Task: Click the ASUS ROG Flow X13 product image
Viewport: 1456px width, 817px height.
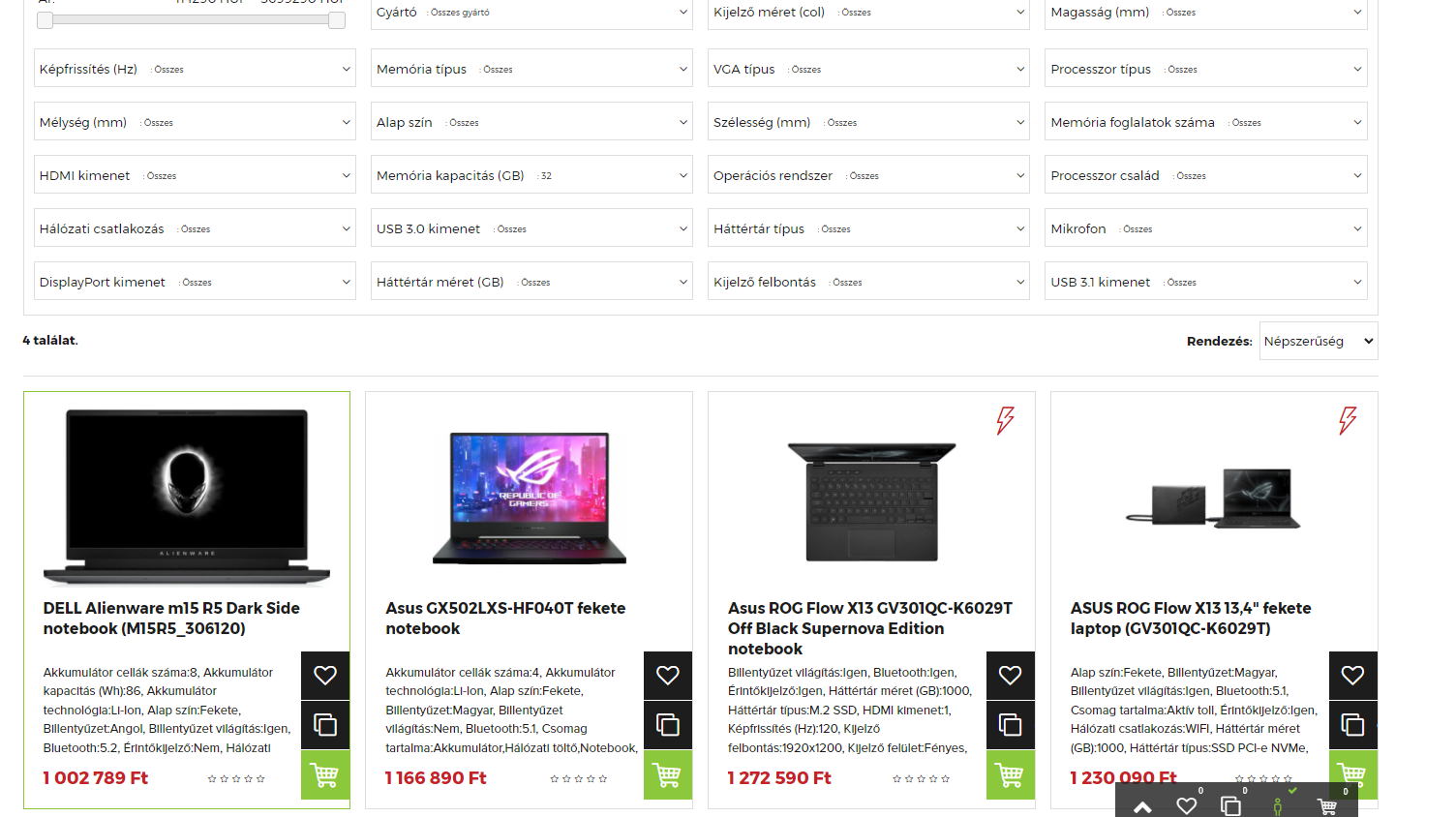Action: coord(1214,499)
